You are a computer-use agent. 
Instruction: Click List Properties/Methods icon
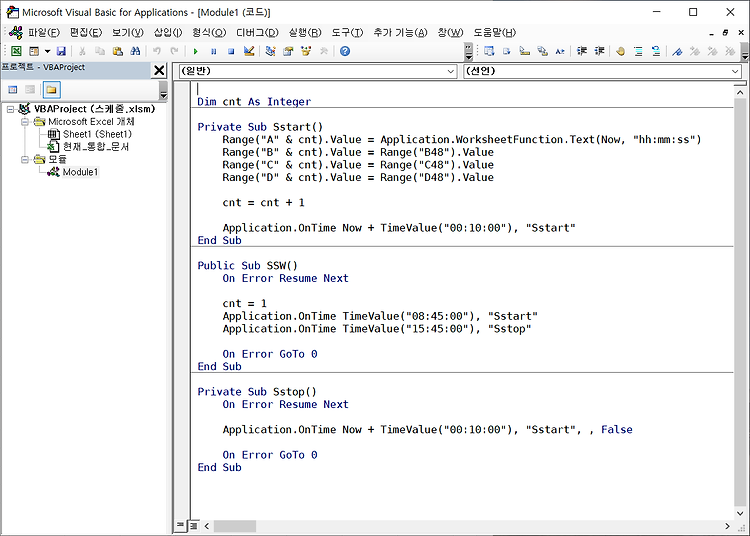click(x=489, y=51)
